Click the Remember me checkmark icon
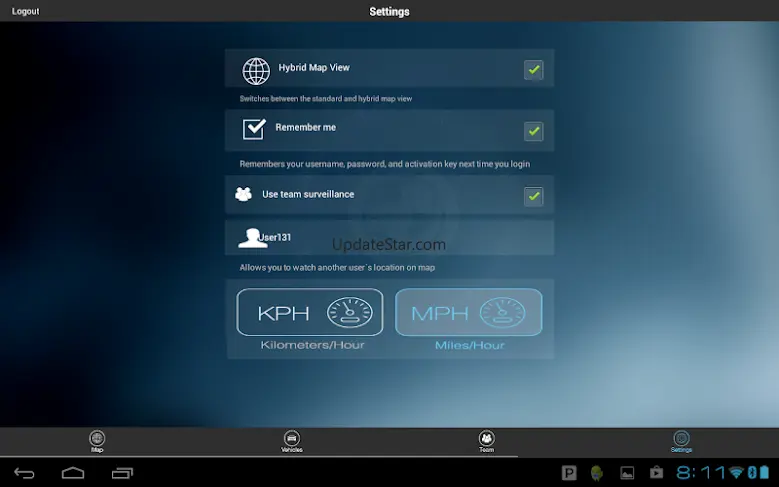The image size is (779, 487). [x=254, y=129]
